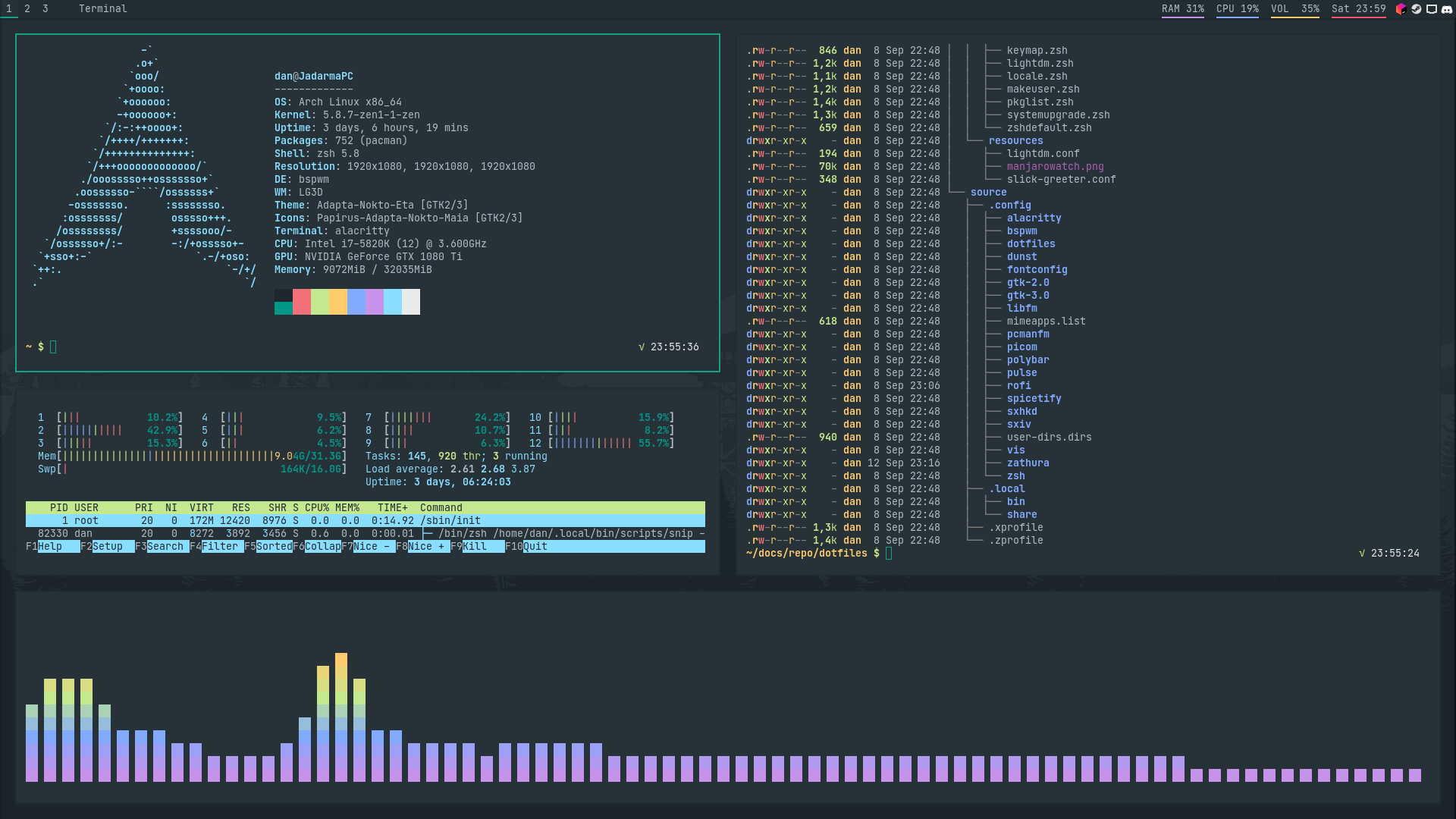Sort htop by the PID column header
The width and height of the screenshot is (1456, 819).
point(59,508)
